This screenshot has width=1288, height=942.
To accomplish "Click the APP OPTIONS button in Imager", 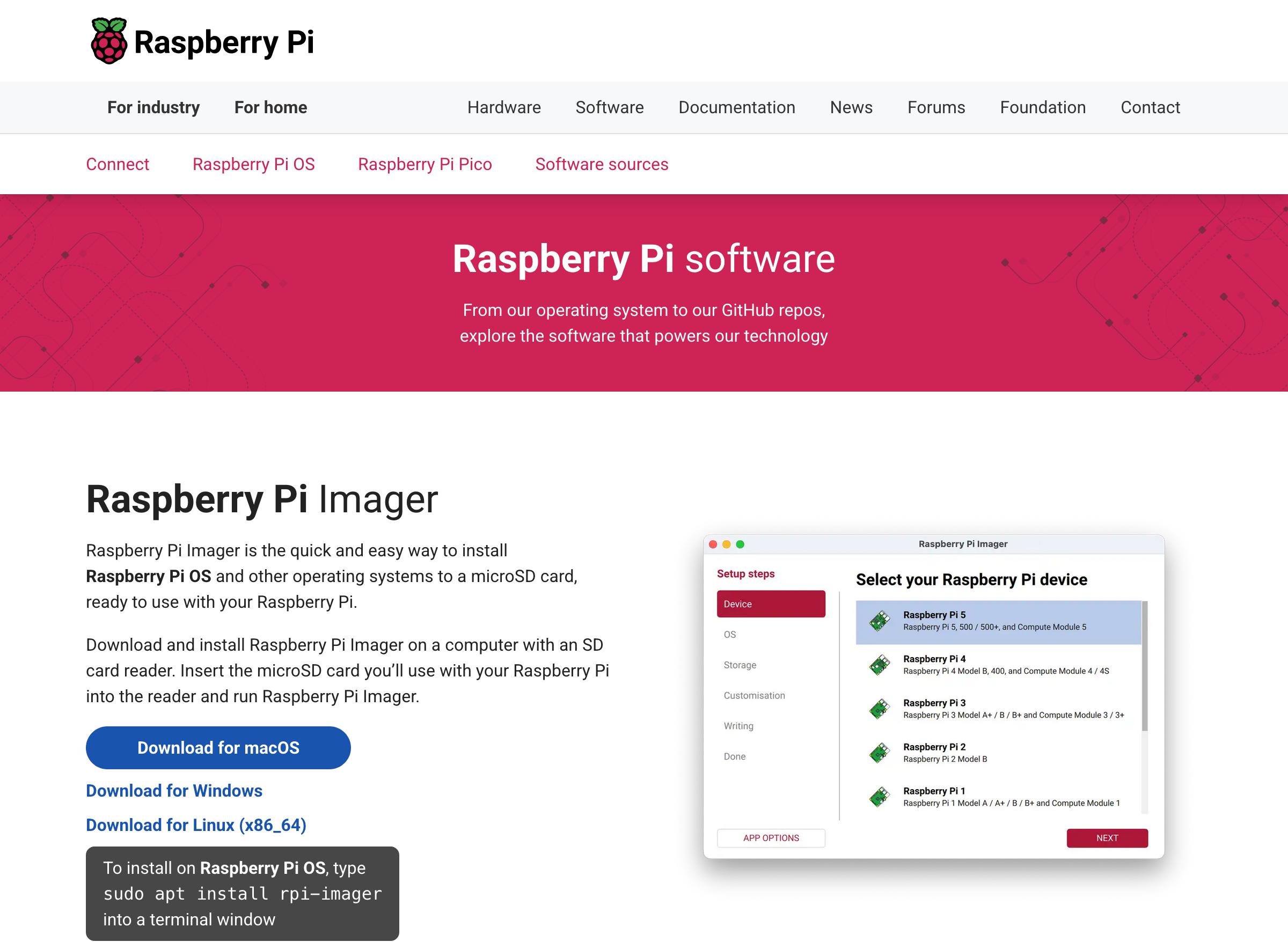I will click(x=771, y=838).
